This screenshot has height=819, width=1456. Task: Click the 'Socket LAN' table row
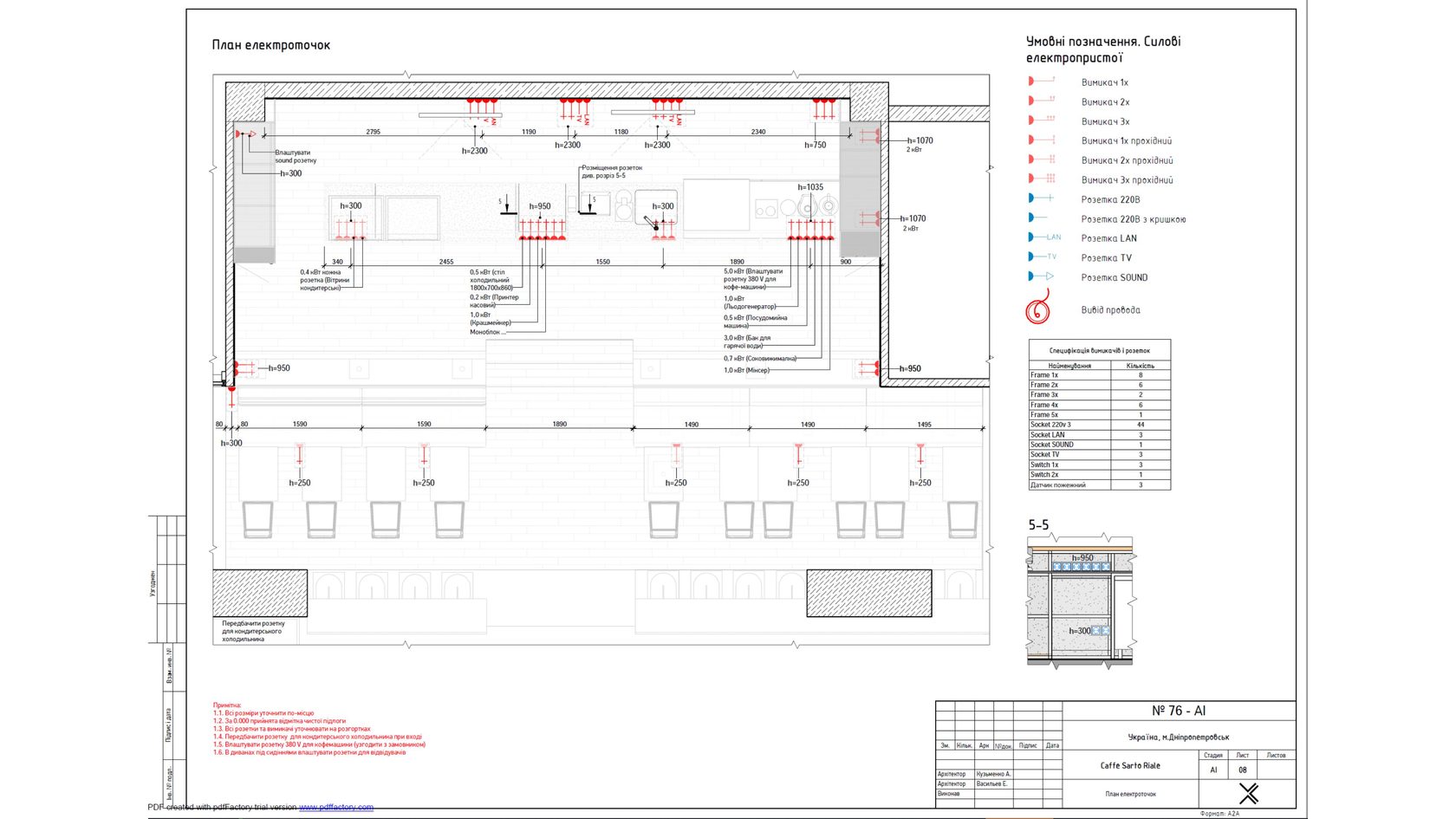(1100, 435)
